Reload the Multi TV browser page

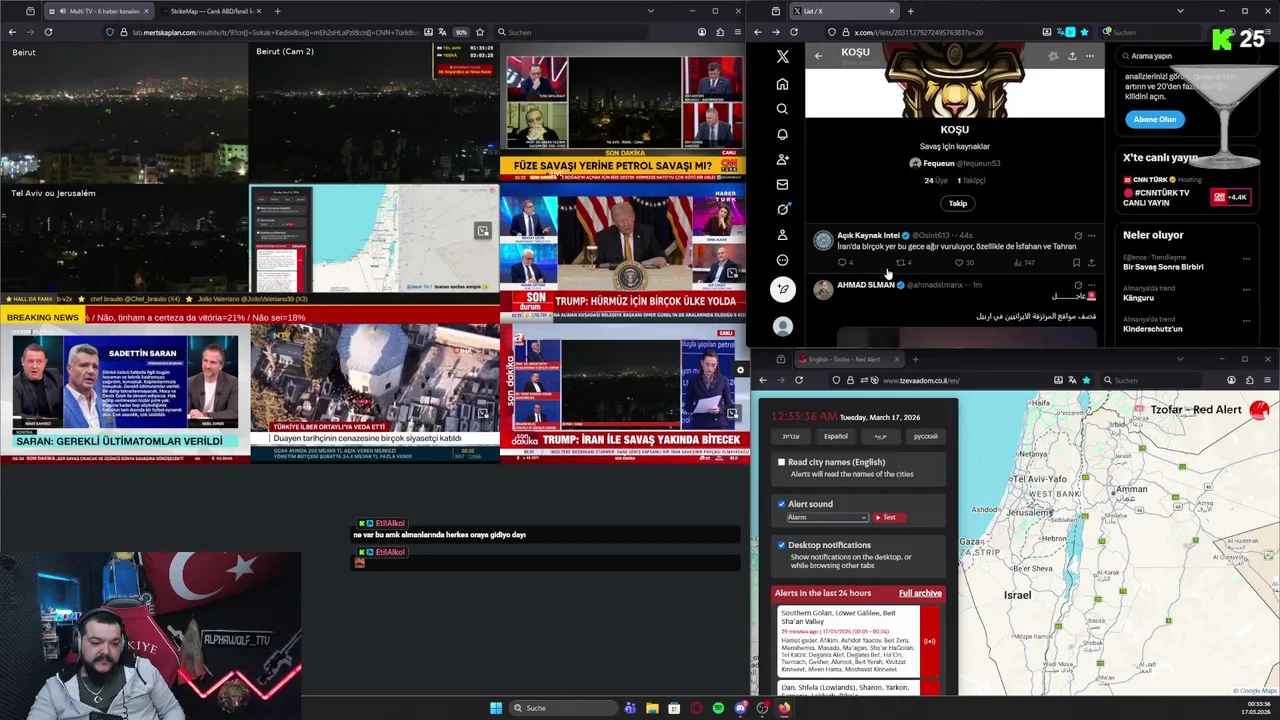tap(48, 32)
